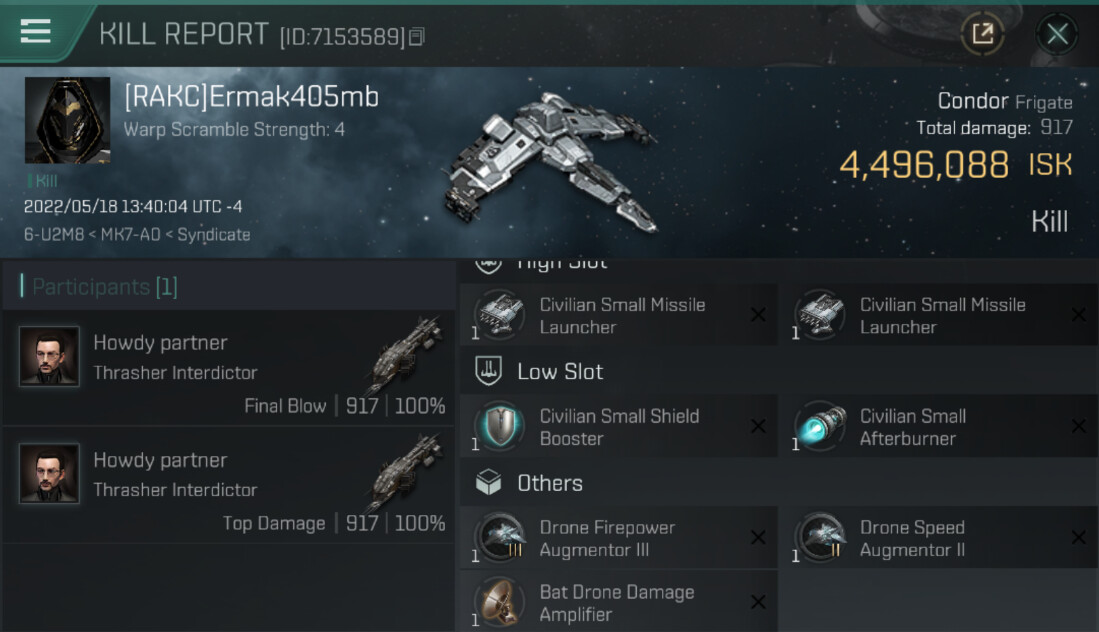This screenshot has height=632, width=1099.
Task: Click the Drone Speed Augmentor II icon
Action: tap(821, 537)
